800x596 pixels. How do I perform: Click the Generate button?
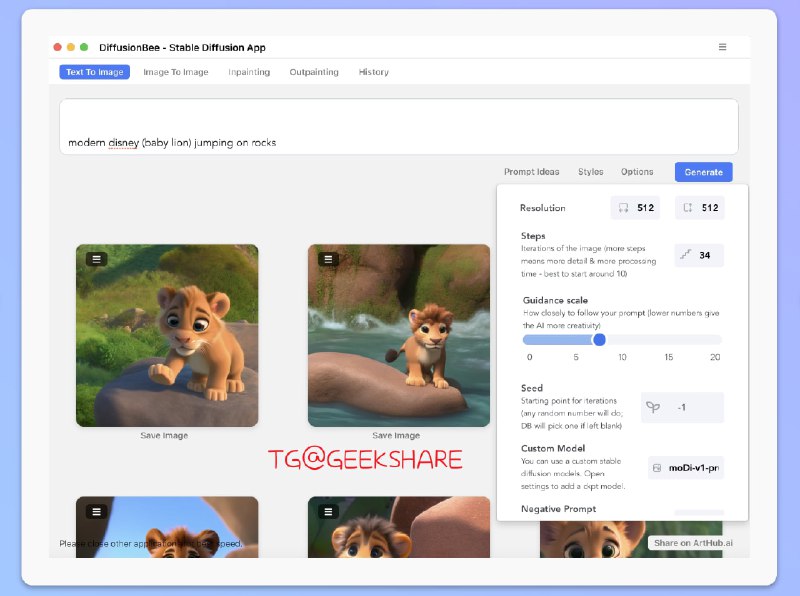(x=702, y=171)
